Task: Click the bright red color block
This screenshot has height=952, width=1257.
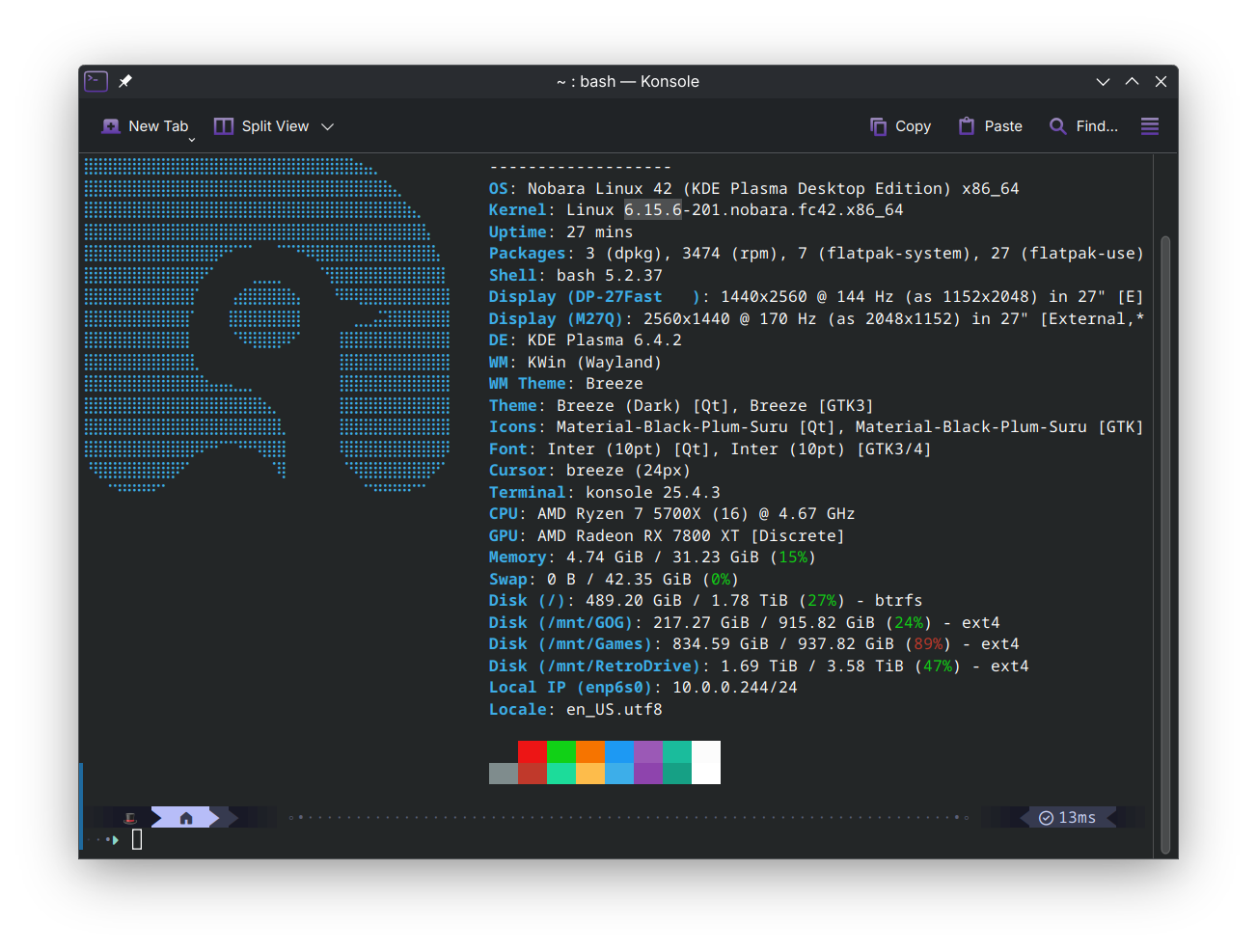Action: click(533, 751)
